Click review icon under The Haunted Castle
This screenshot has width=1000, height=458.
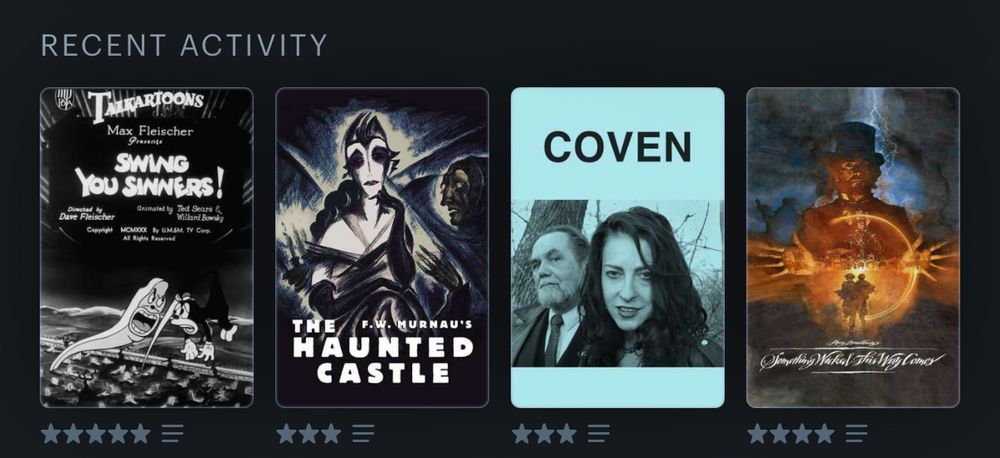[x=364, y=434]
